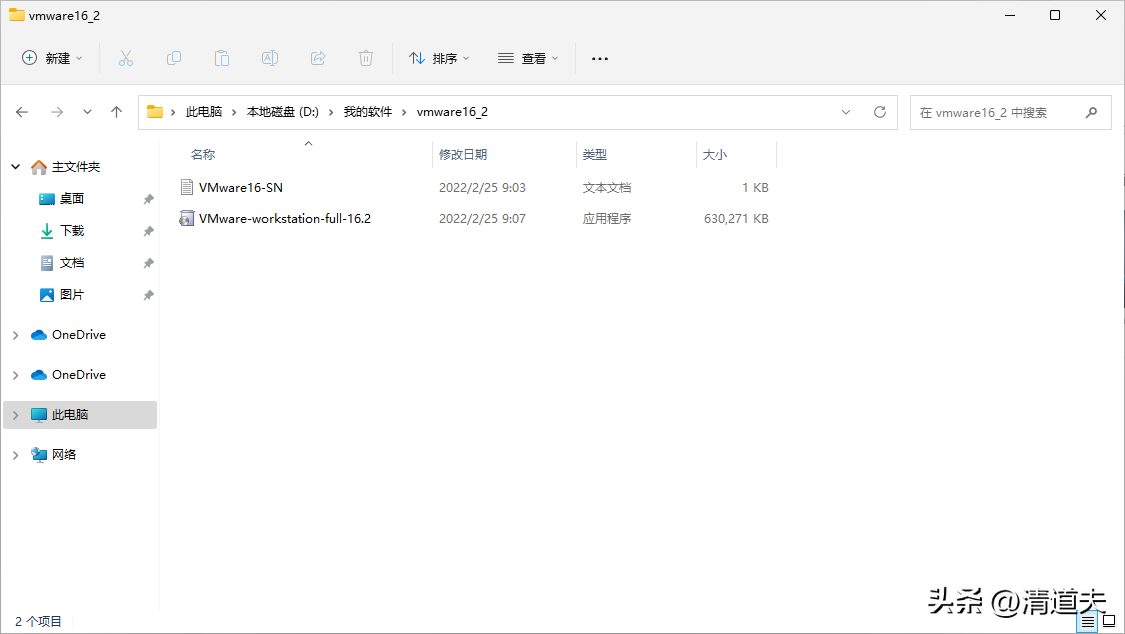Click 本地磁盘 (D:) breadcrumb
The height and width of the screenshot is (634, 1125).
(x=283, y=112)
